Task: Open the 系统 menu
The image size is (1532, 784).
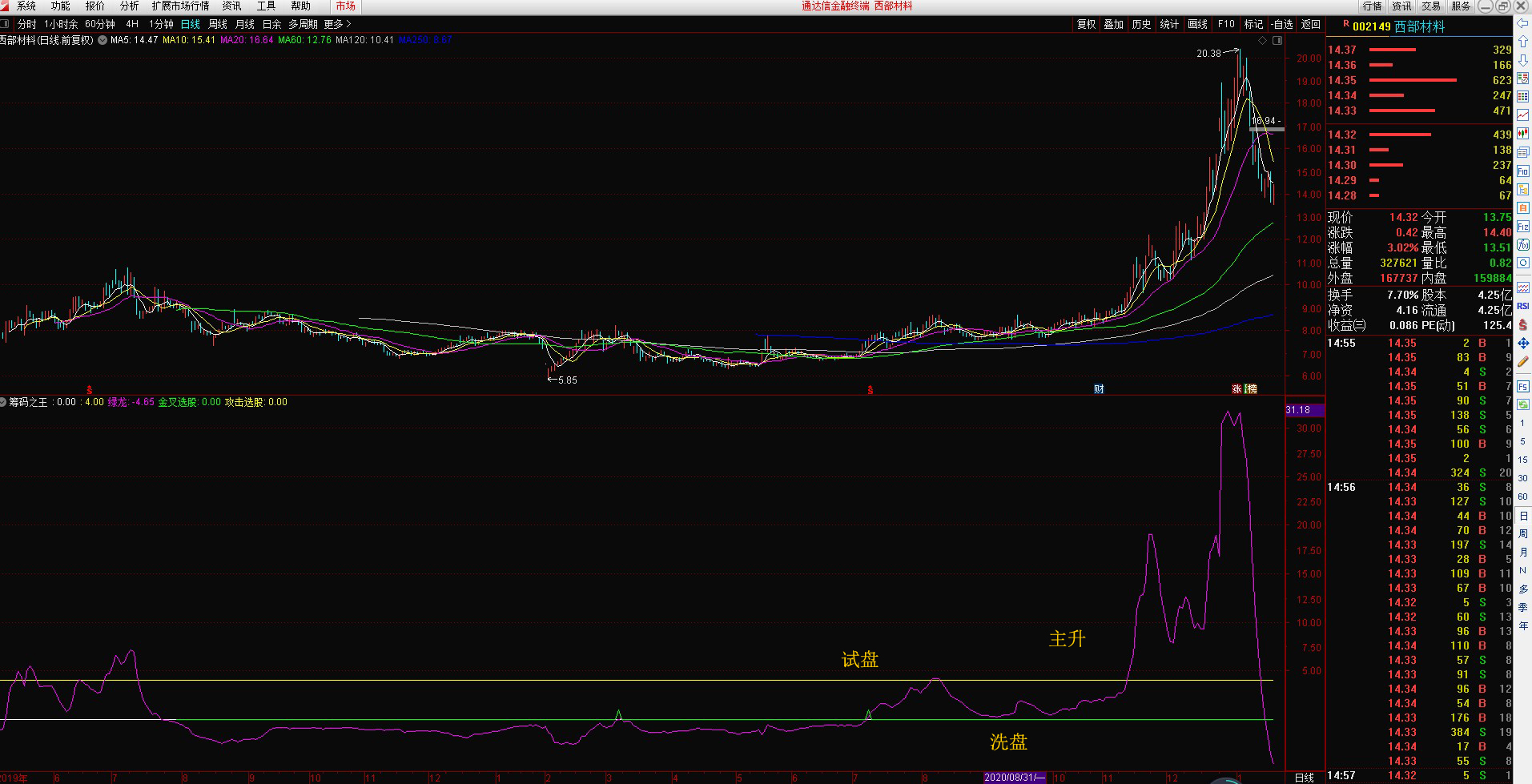Action: pos(26,6)
